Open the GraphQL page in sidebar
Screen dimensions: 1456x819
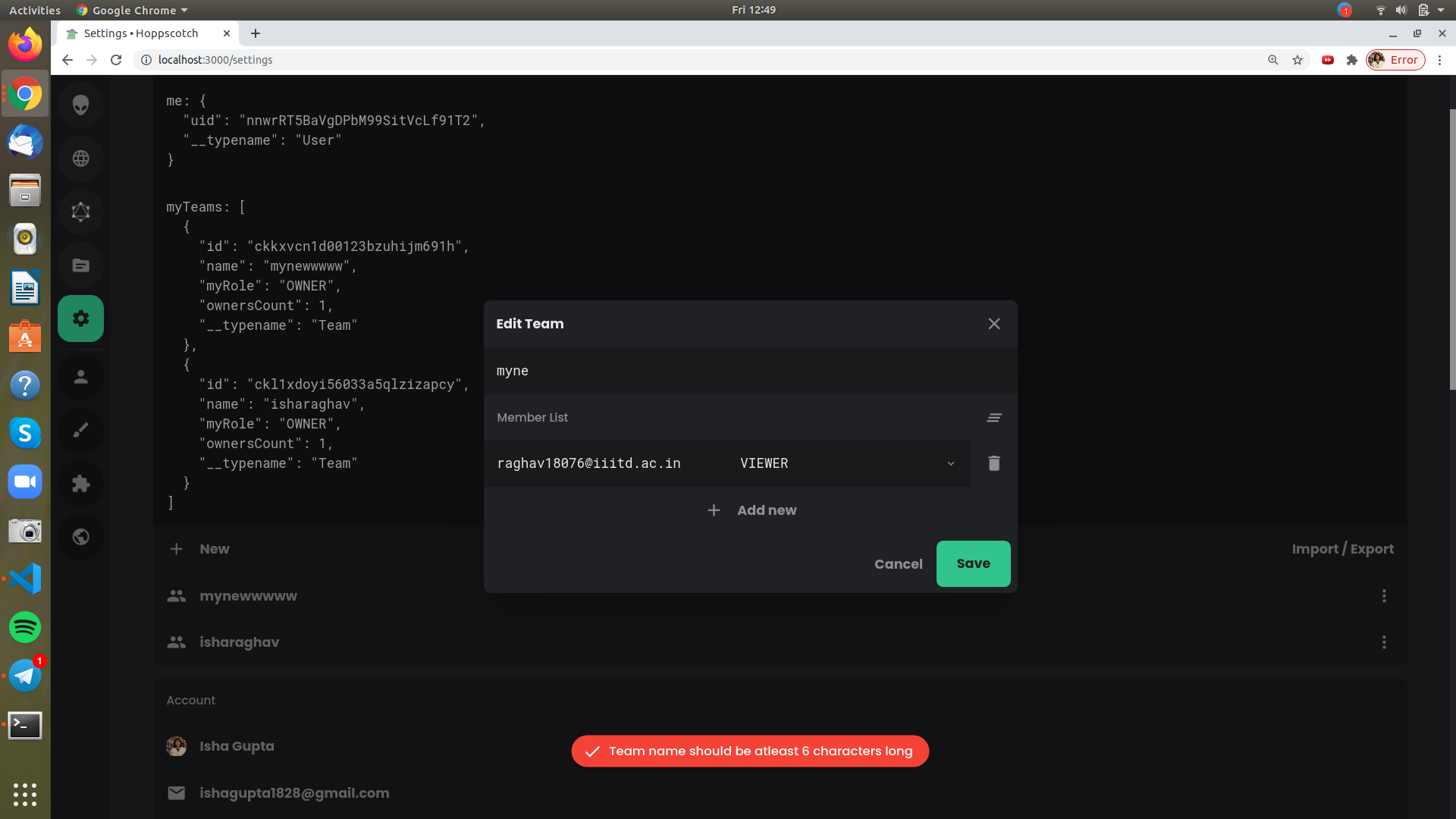coord(80,212)
